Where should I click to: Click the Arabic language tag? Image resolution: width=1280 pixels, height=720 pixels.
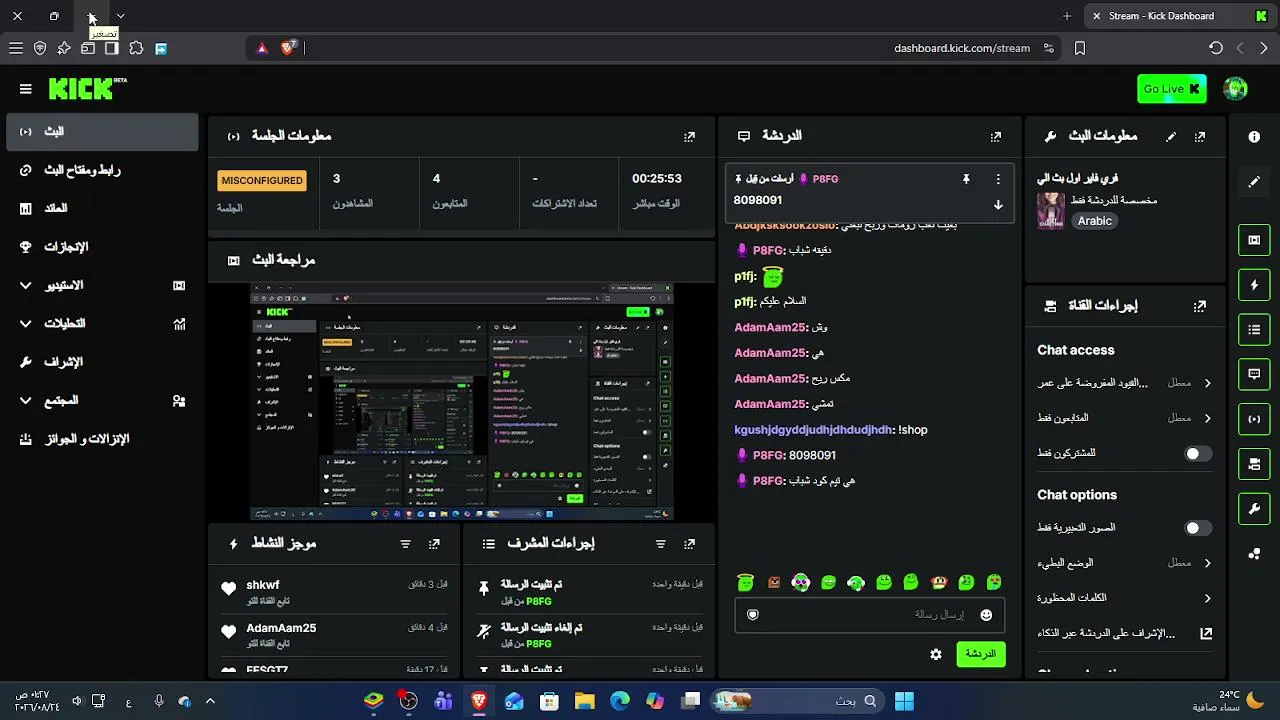click(x=1095, y=221)
